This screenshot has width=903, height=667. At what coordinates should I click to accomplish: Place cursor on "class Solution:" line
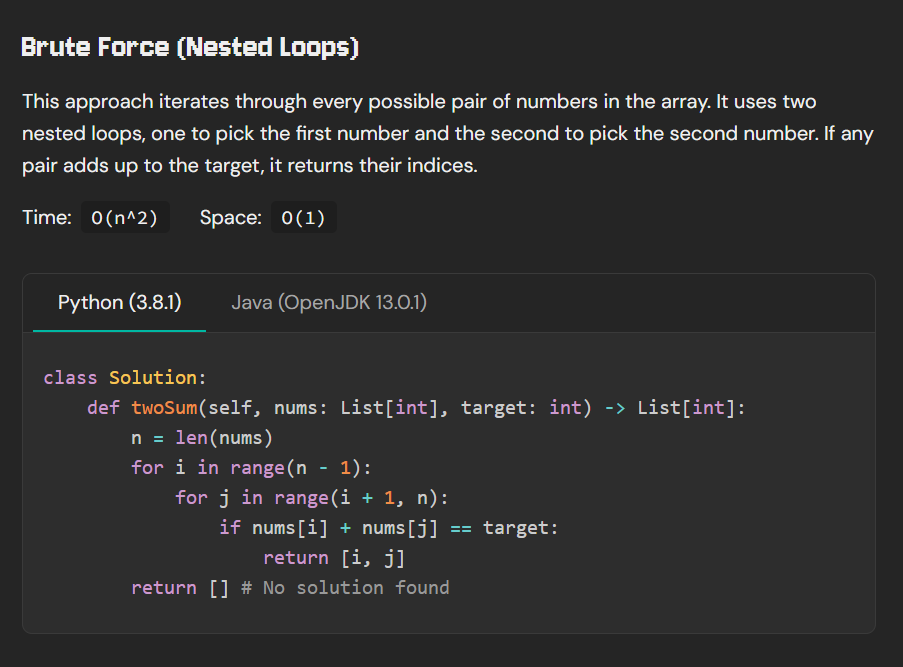click(125, 378)
